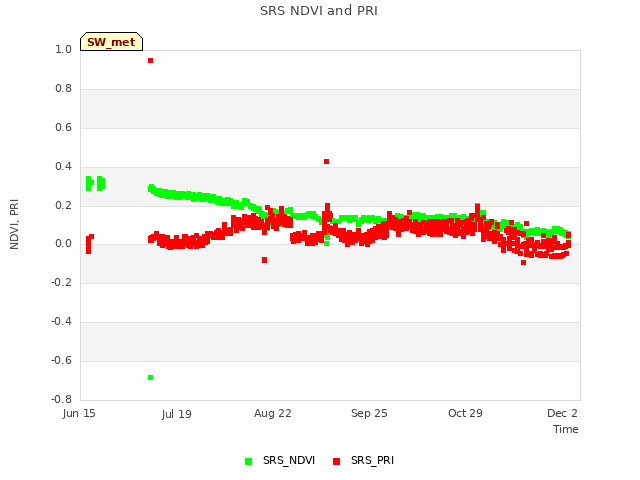Click the Jul 19 x-axis tick label
Image resolution: width=640 pixels, height=480 pixels.
(x=176, y=414)
